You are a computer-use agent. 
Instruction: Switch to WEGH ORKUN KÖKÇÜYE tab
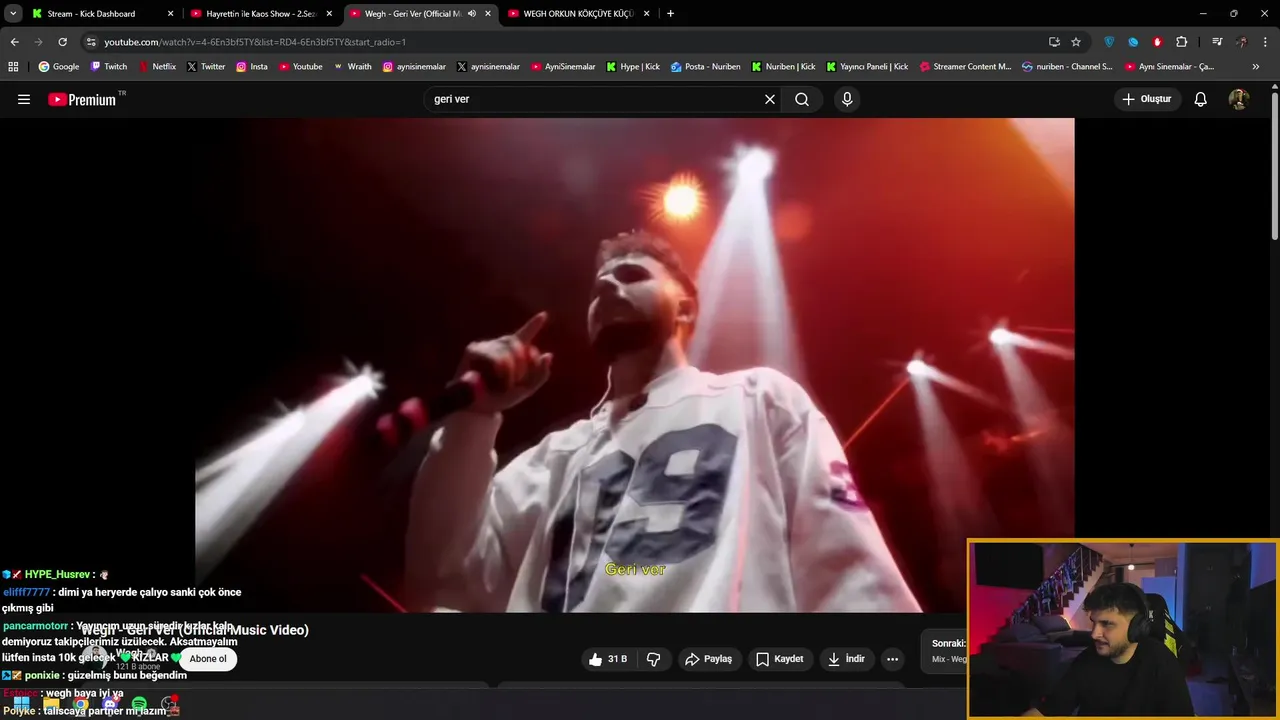(x=578, y=14)
